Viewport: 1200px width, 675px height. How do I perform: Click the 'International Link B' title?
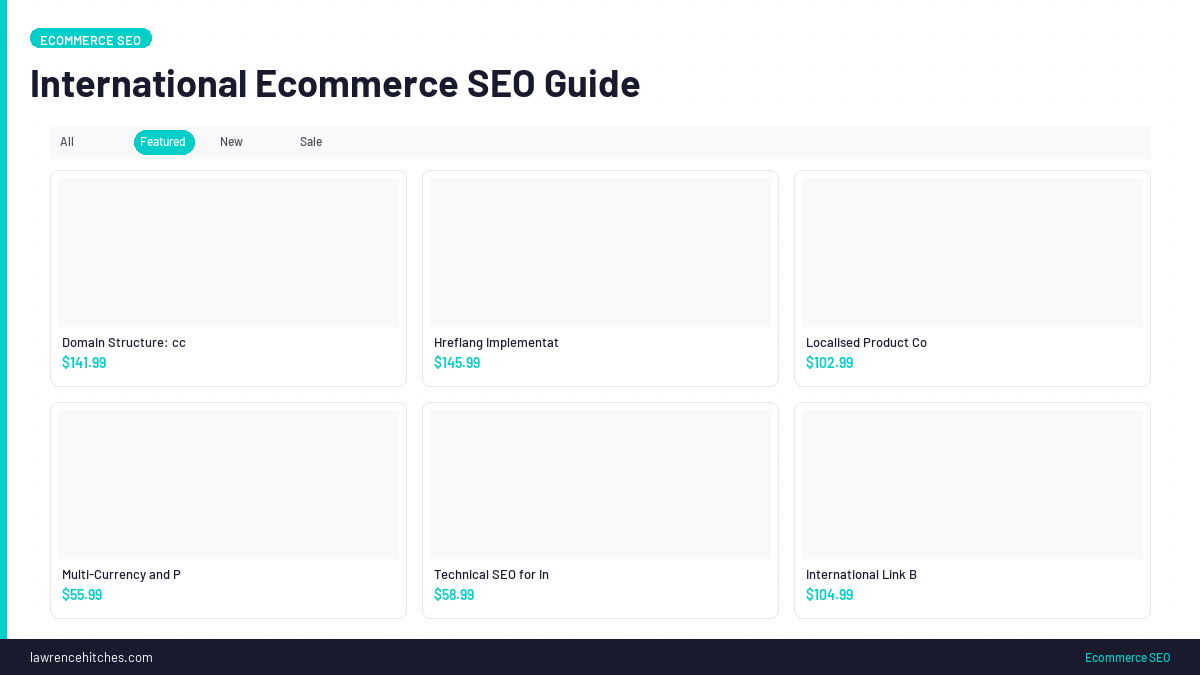point(861,575)
